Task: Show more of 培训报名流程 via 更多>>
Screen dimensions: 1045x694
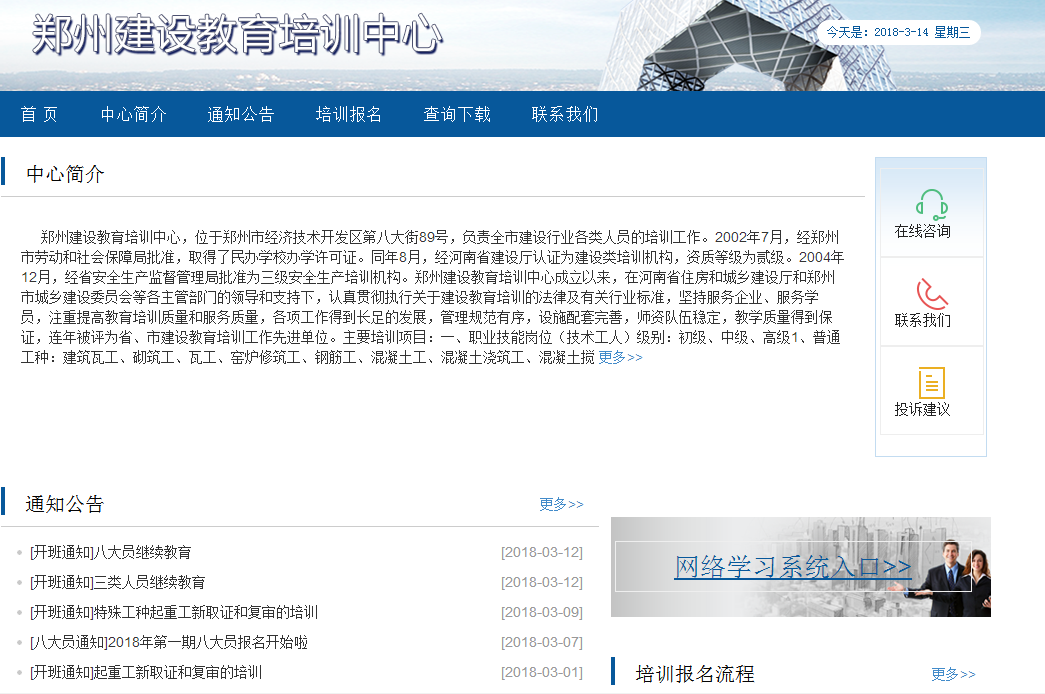Action: [x=952, y=674]
